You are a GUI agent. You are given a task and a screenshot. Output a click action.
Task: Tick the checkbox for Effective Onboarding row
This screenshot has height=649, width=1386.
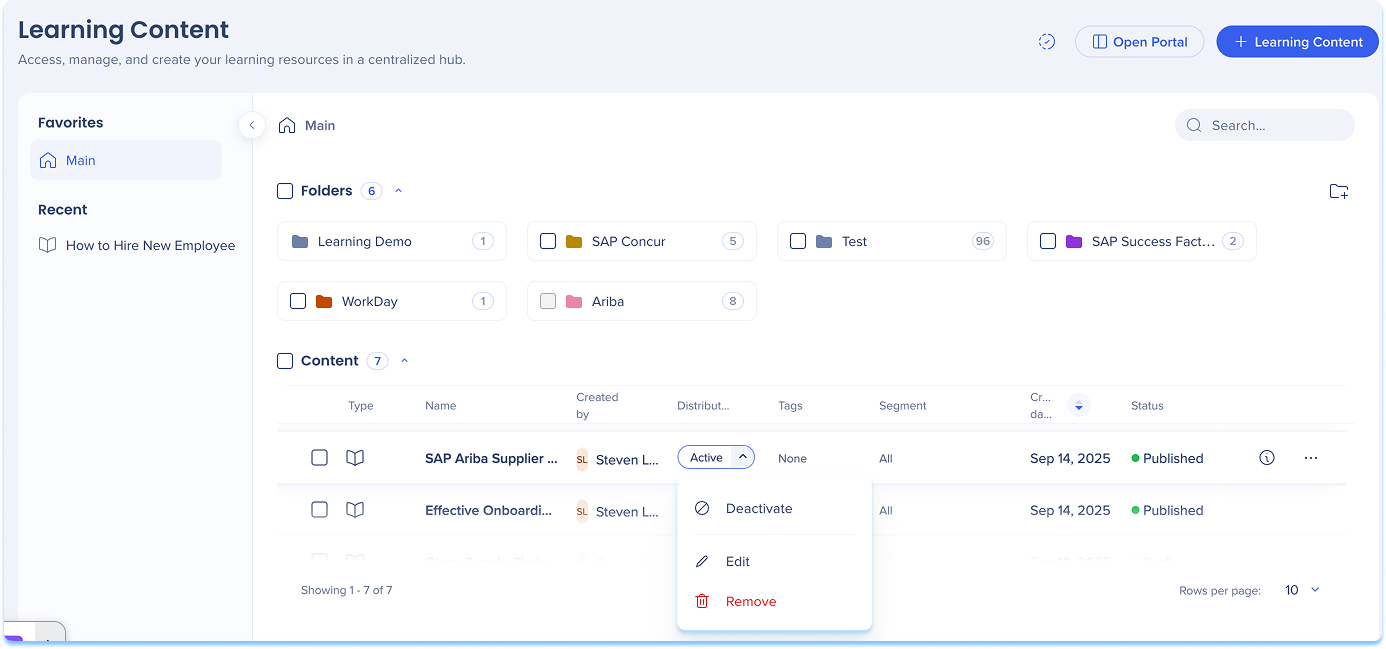tap(319, 510)
